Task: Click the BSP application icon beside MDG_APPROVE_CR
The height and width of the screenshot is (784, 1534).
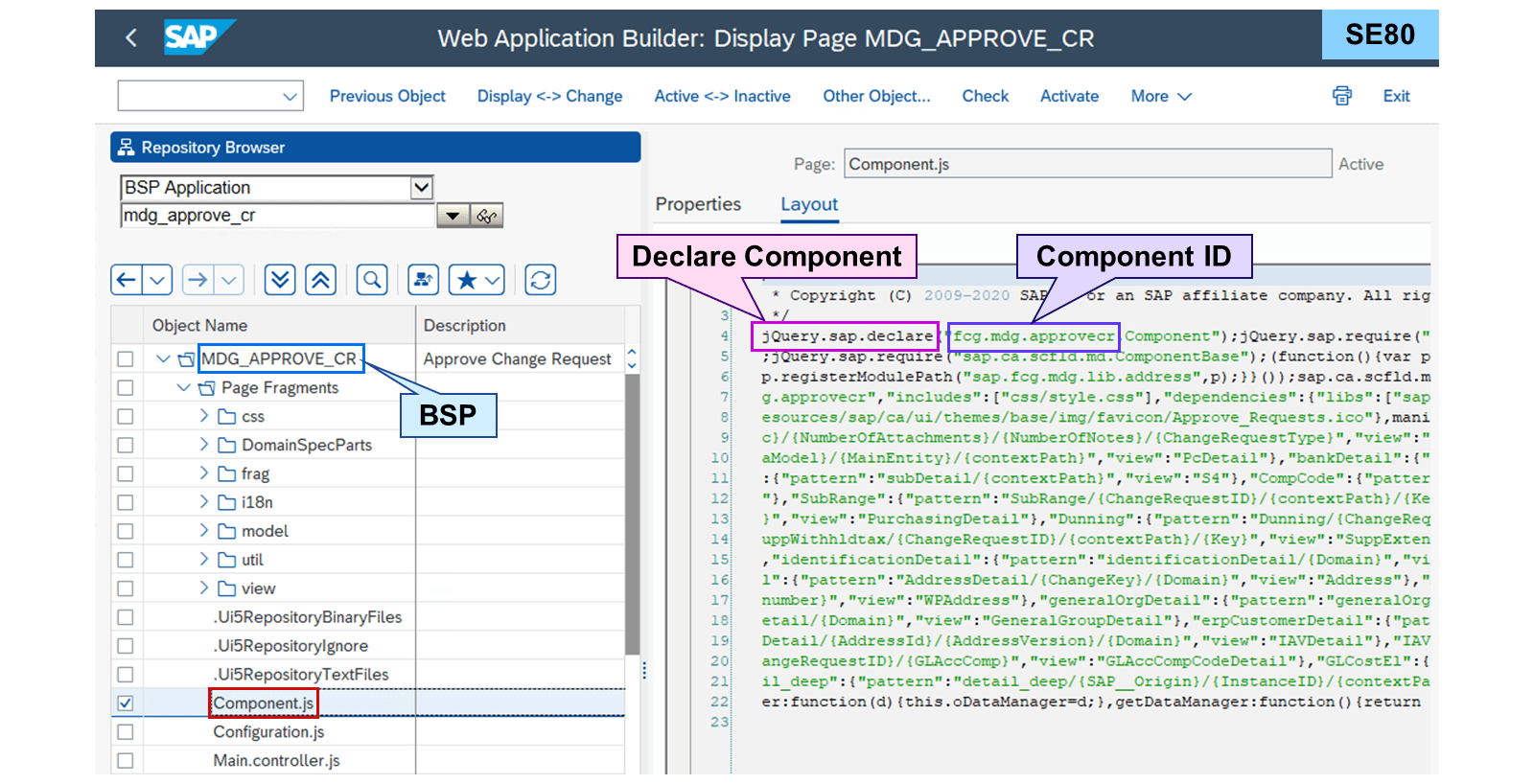Action: click(x=186, y=359)
